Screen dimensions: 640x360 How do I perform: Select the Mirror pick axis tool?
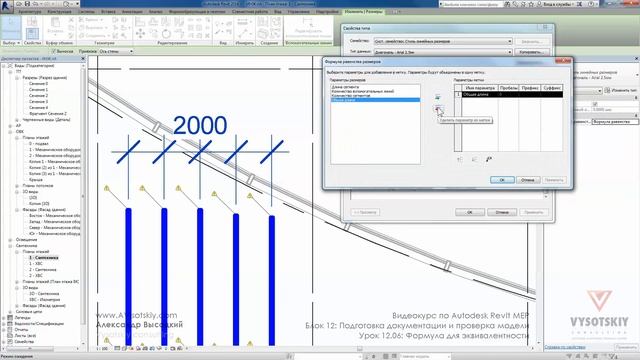pyautogui.click(x=166, y=21)
